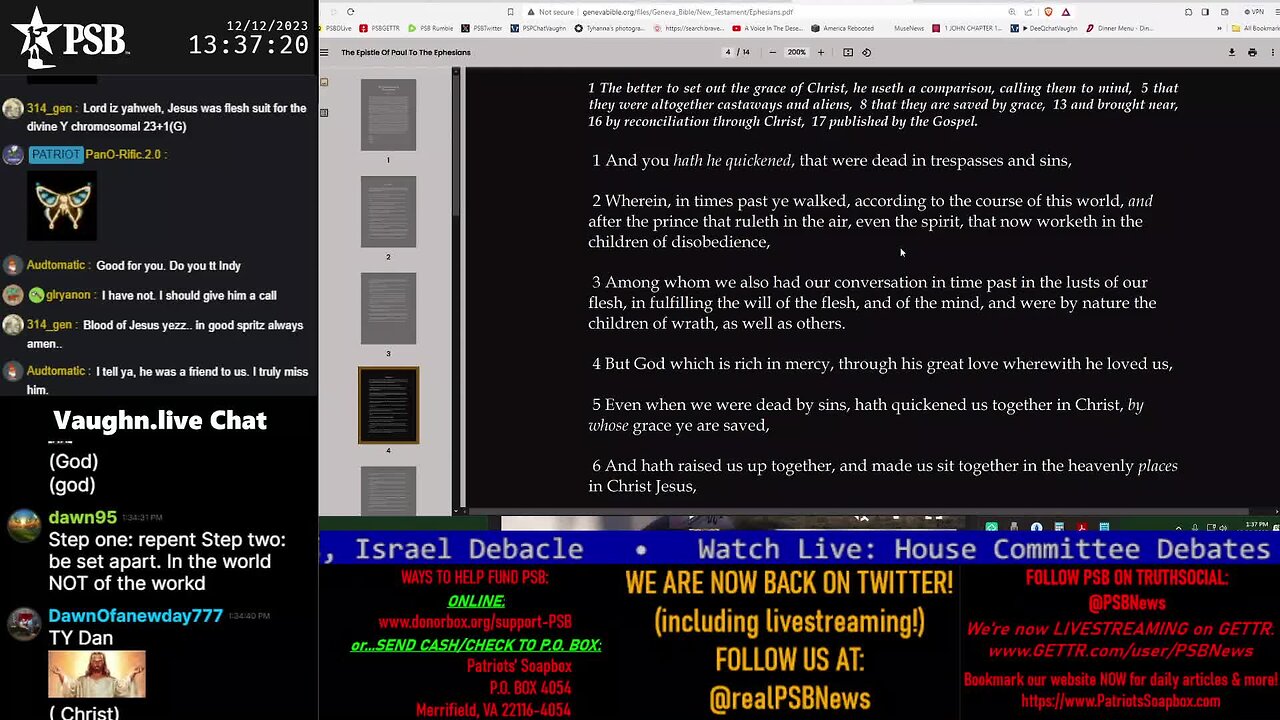
Task: Click the https://www.PatriotsSoapbox.com address text
Action: [1120, 701]
